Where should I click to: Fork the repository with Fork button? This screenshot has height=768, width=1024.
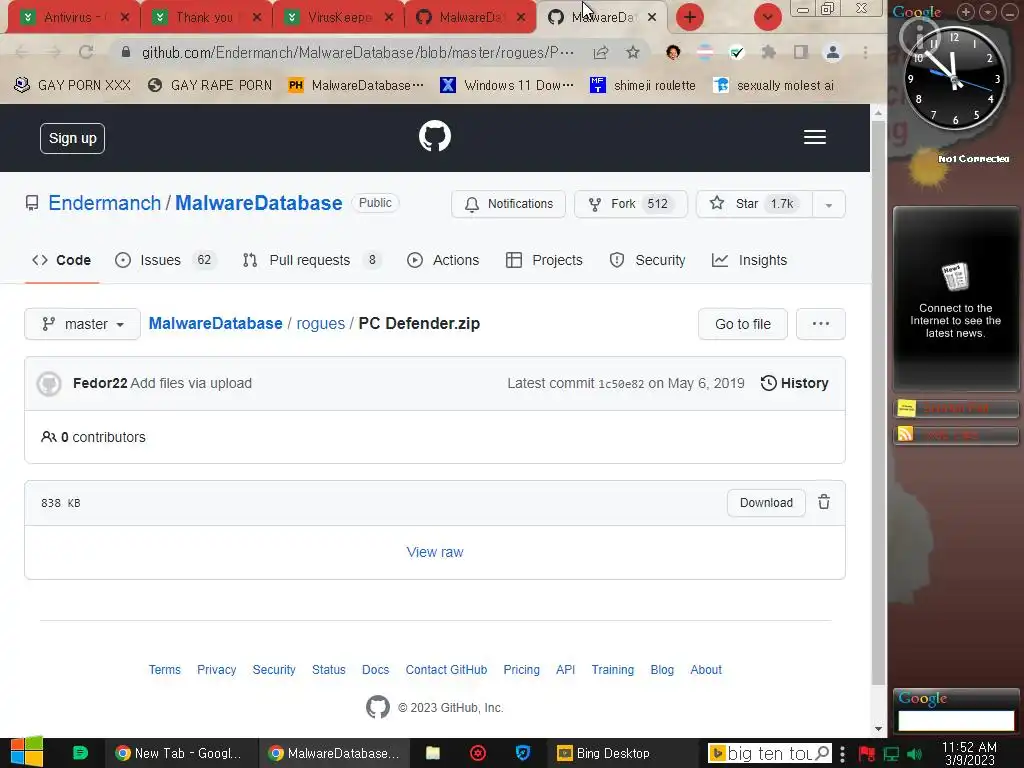tap(631, 204)
